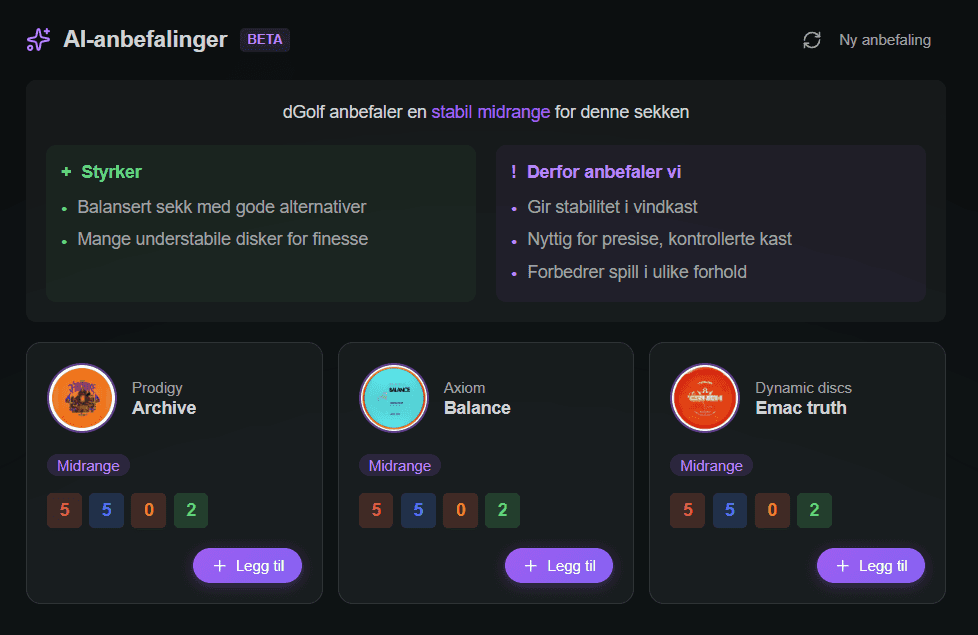Click the Midrange tag on Emac truth card
This screenshot has height=635, width=978.
(x=711, y=466)
